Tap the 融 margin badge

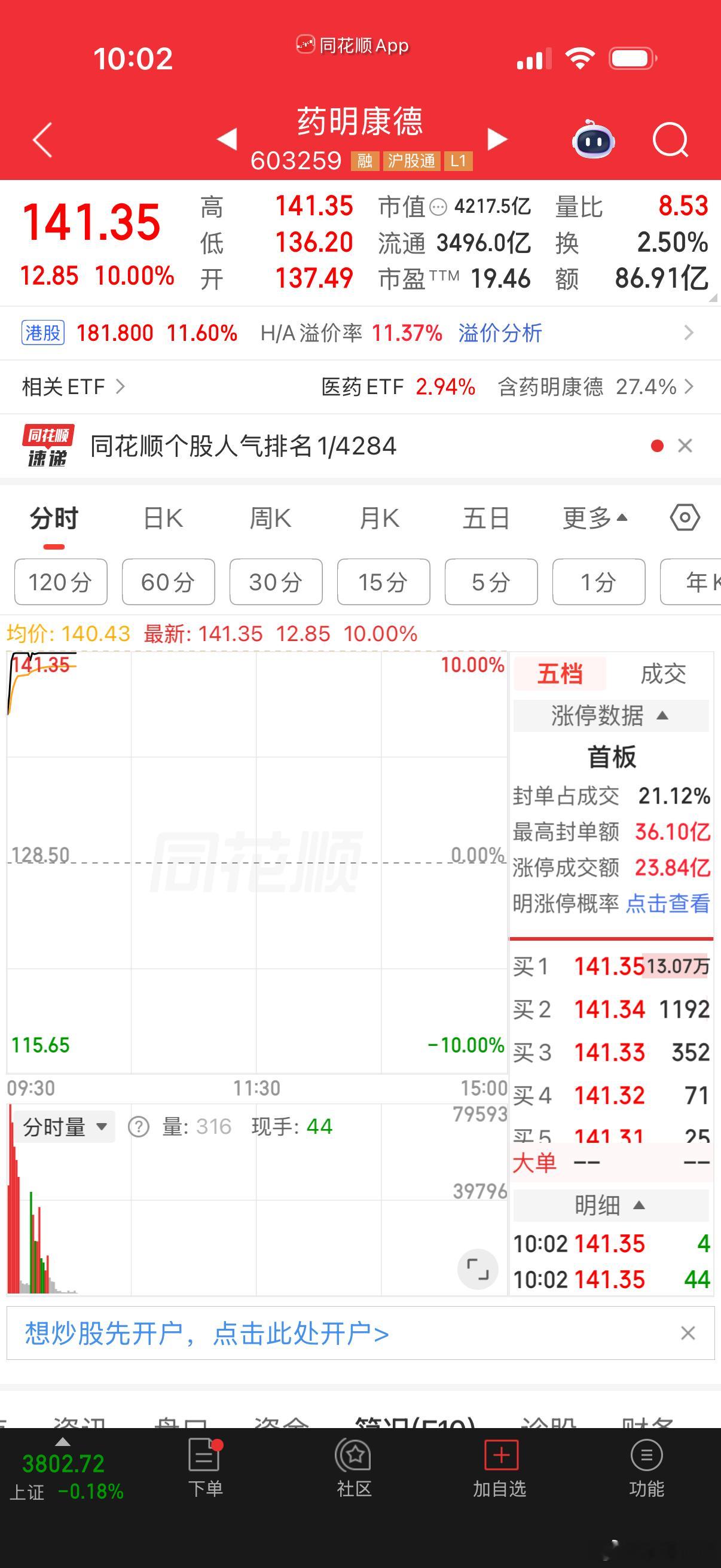(x=365, y=161)
